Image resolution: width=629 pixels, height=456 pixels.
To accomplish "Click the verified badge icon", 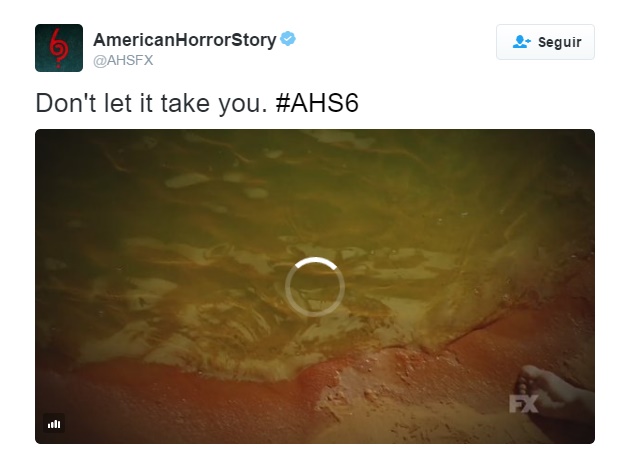I will (x=288, y=39).
